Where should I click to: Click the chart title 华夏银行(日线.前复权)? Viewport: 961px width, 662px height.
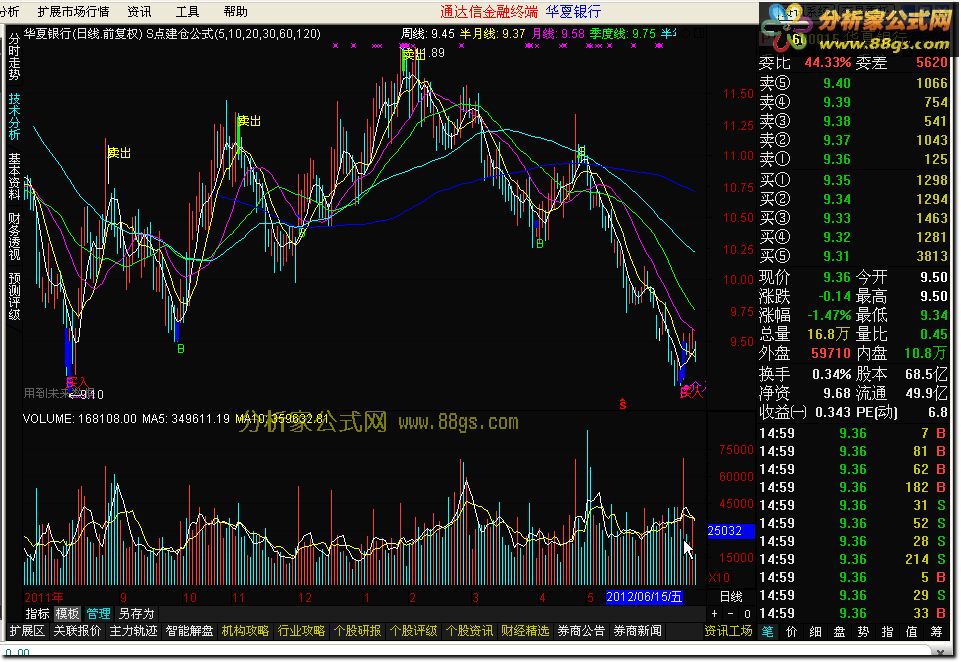83,34
